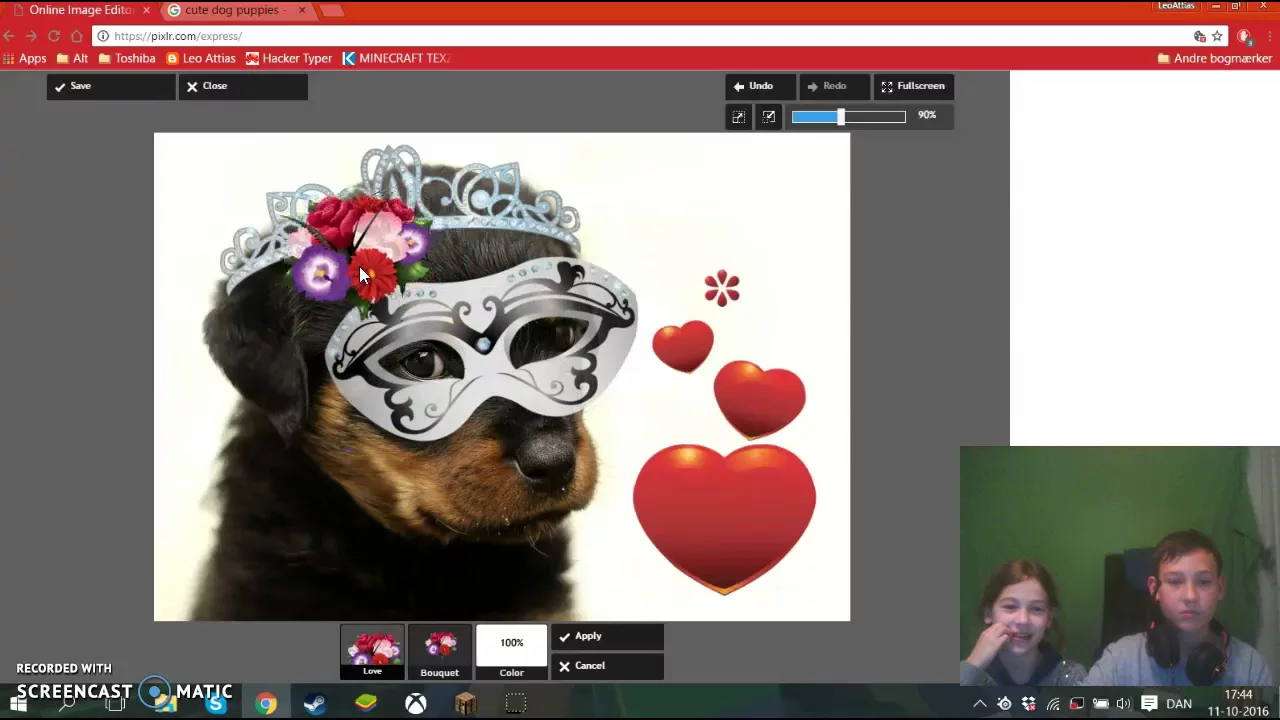Open the Toshiba bookmarks folder

126,58
